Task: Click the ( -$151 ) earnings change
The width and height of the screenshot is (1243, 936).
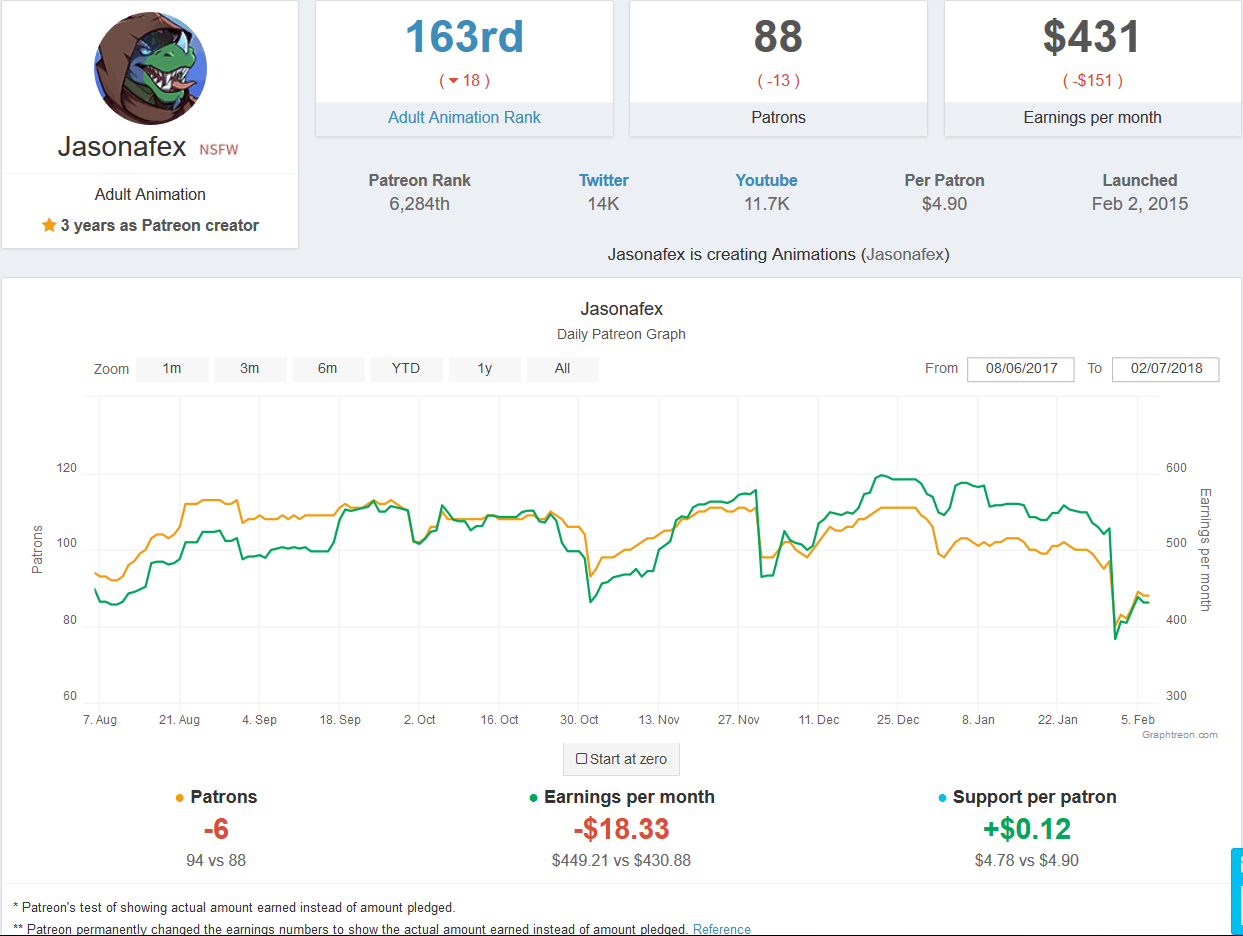Action: pos(1092,81)
